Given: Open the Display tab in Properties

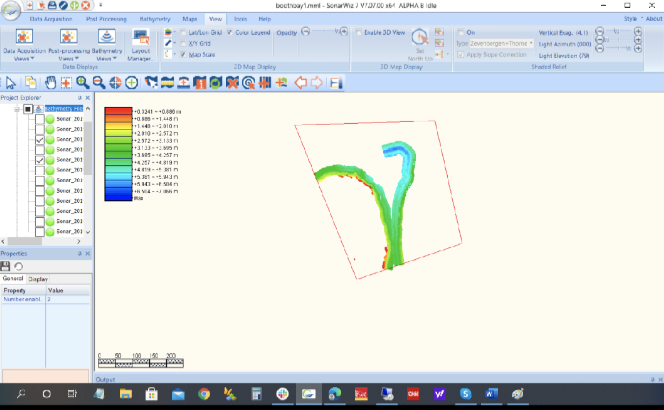Looking at the screenshot, I should [x=38, y=279].
